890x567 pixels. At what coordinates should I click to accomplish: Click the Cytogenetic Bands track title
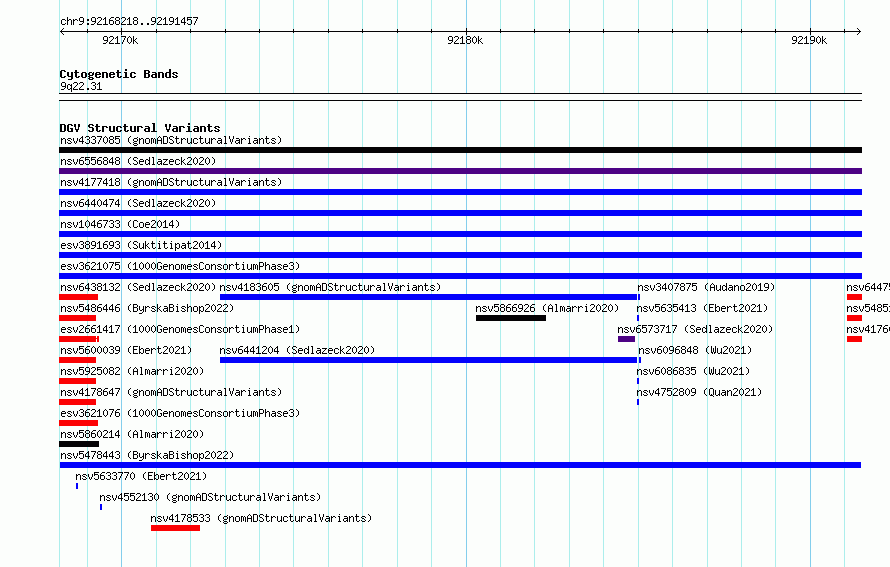pyautogui.click(x=119, y=74)
